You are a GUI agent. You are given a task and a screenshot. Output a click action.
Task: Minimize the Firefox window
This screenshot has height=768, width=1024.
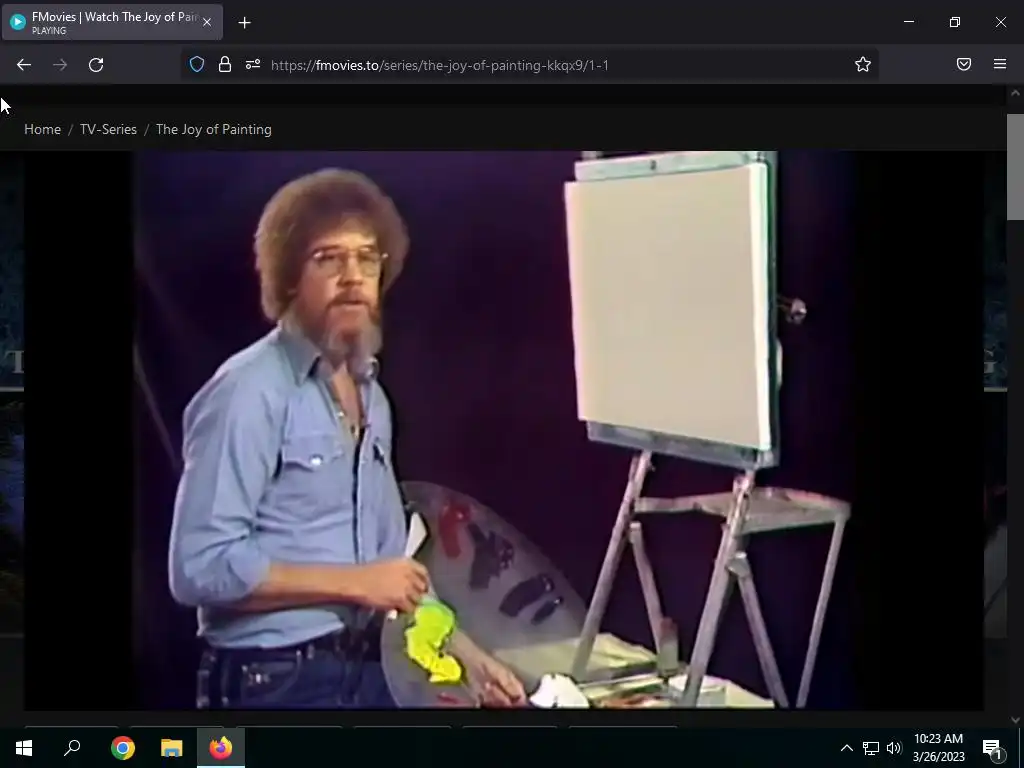coord(908,22)
